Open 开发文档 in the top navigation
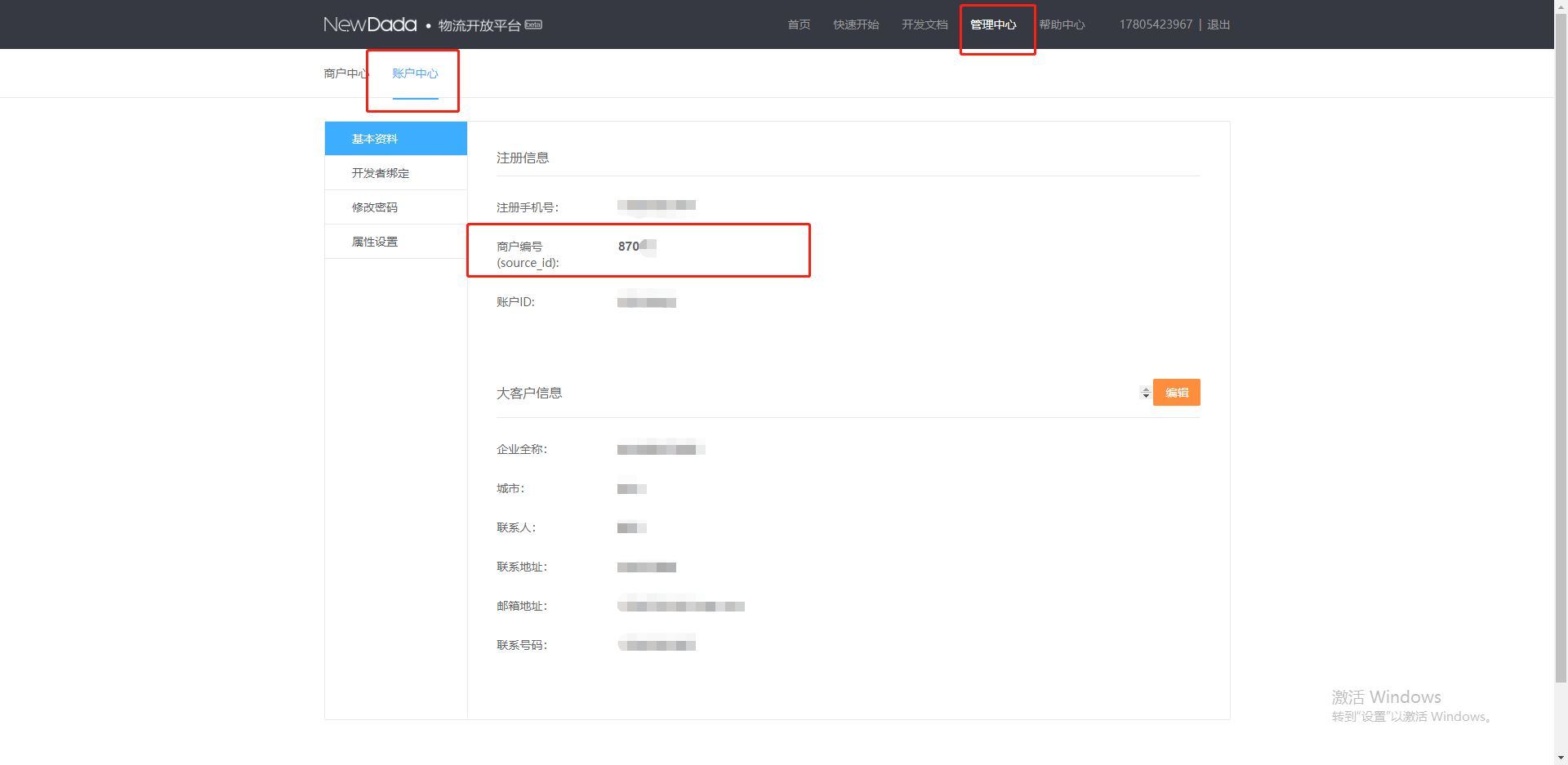This screenshot has width=1568, height=765. pos(924,24)
